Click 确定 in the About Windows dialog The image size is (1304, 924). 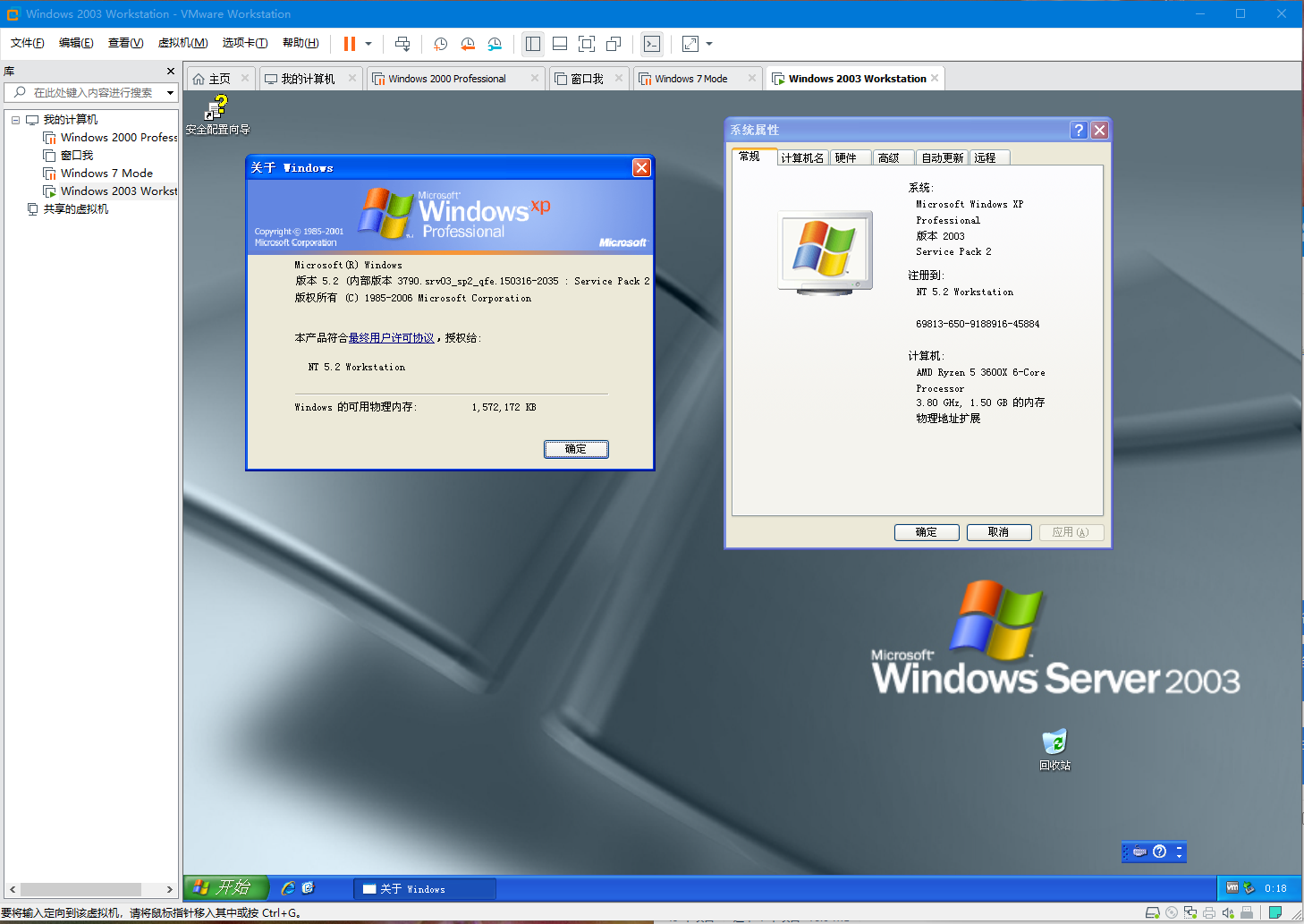pos(576,448)
